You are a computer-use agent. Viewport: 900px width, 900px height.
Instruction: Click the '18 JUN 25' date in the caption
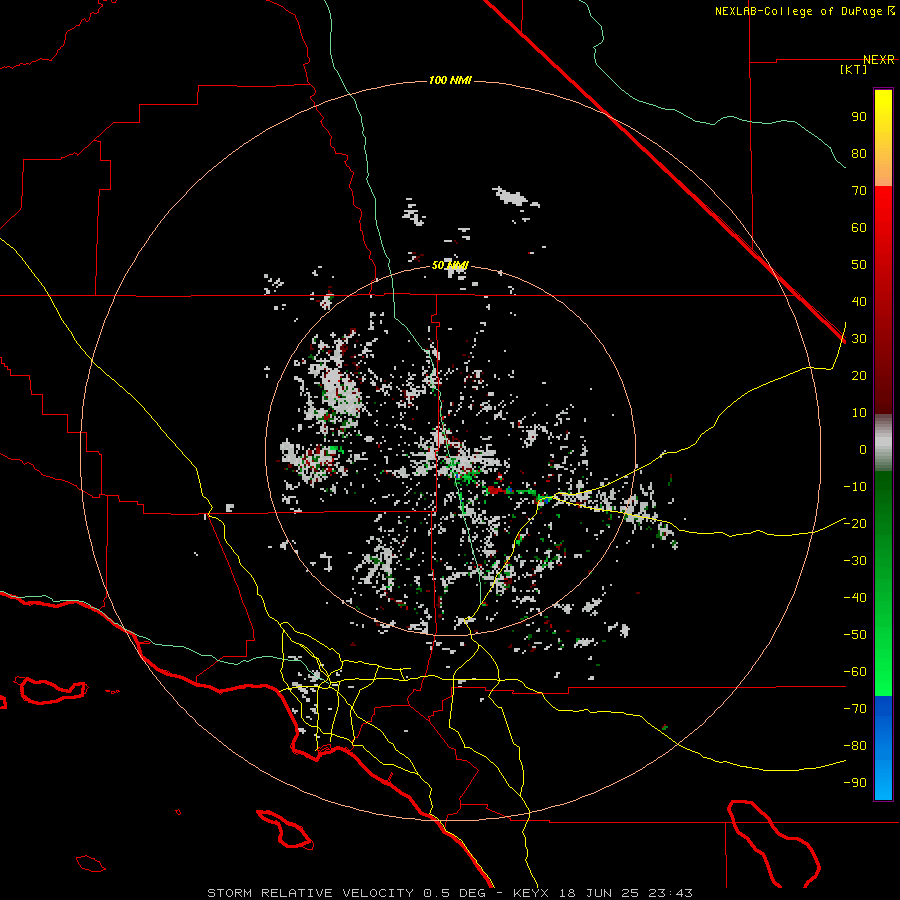point(599,893)
